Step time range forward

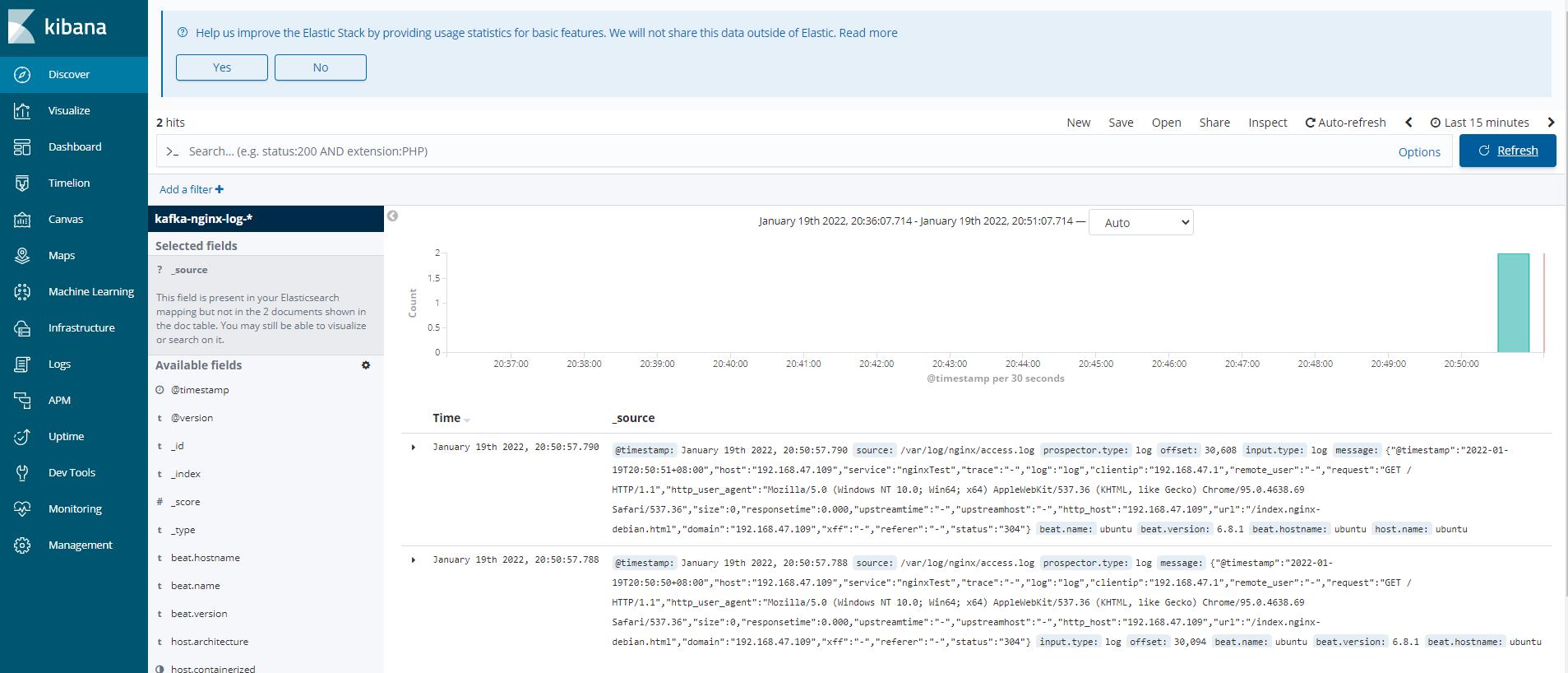coord(1551,123)
